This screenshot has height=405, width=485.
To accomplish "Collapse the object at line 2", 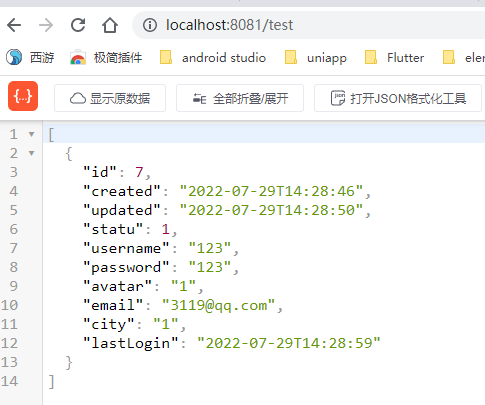I will tap(32, 153).
